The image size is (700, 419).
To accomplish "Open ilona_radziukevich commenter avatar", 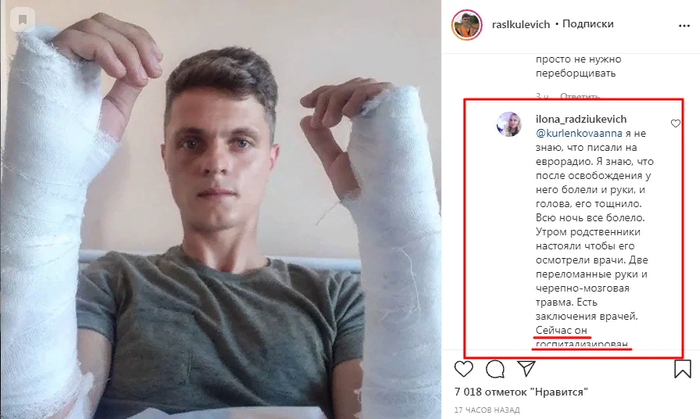I will coord(509,124).
